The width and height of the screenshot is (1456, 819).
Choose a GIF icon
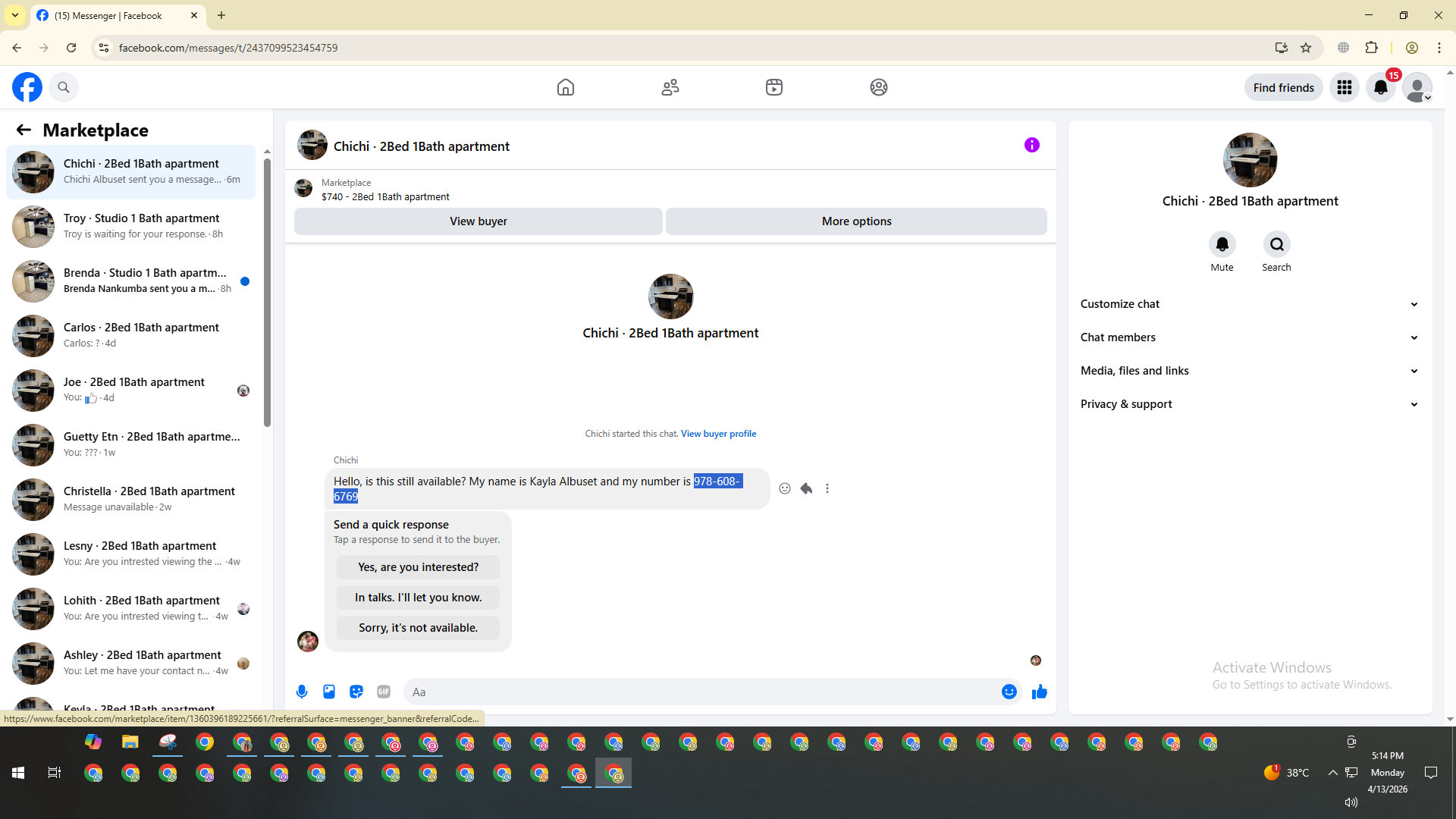coord(384,692)
